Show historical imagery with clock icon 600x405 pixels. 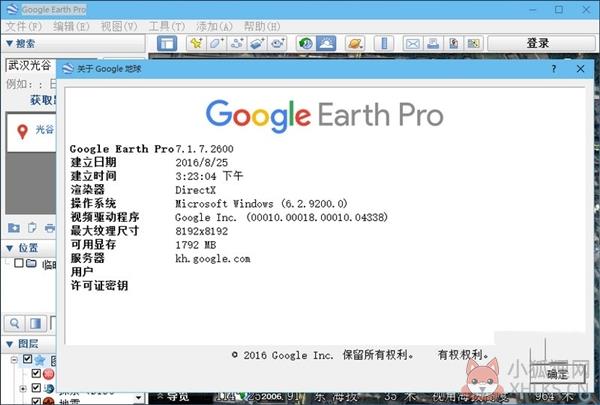pos(306,44)
